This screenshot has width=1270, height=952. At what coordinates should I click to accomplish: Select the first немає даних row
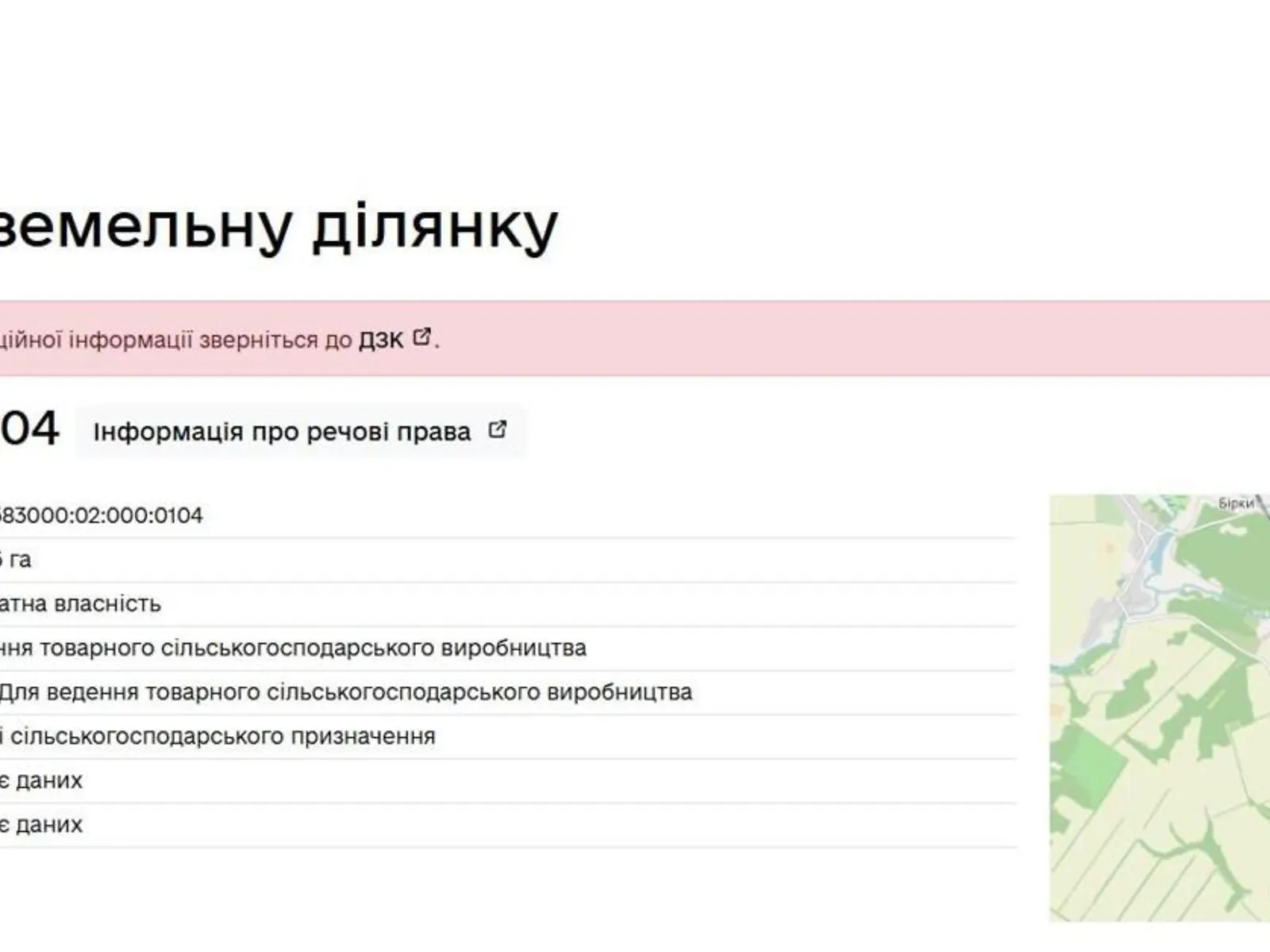point(40,780)
